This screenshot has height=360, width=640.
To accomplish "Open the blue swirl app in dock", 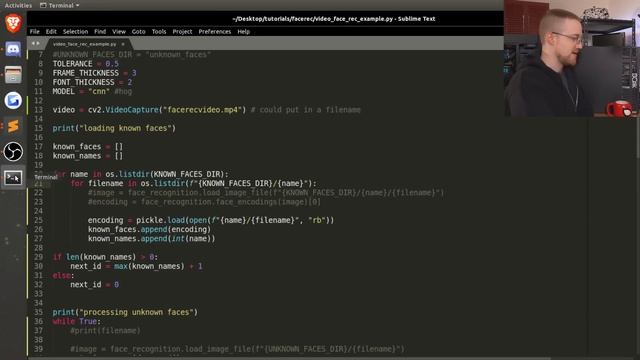I will click(x=13, y=100).
